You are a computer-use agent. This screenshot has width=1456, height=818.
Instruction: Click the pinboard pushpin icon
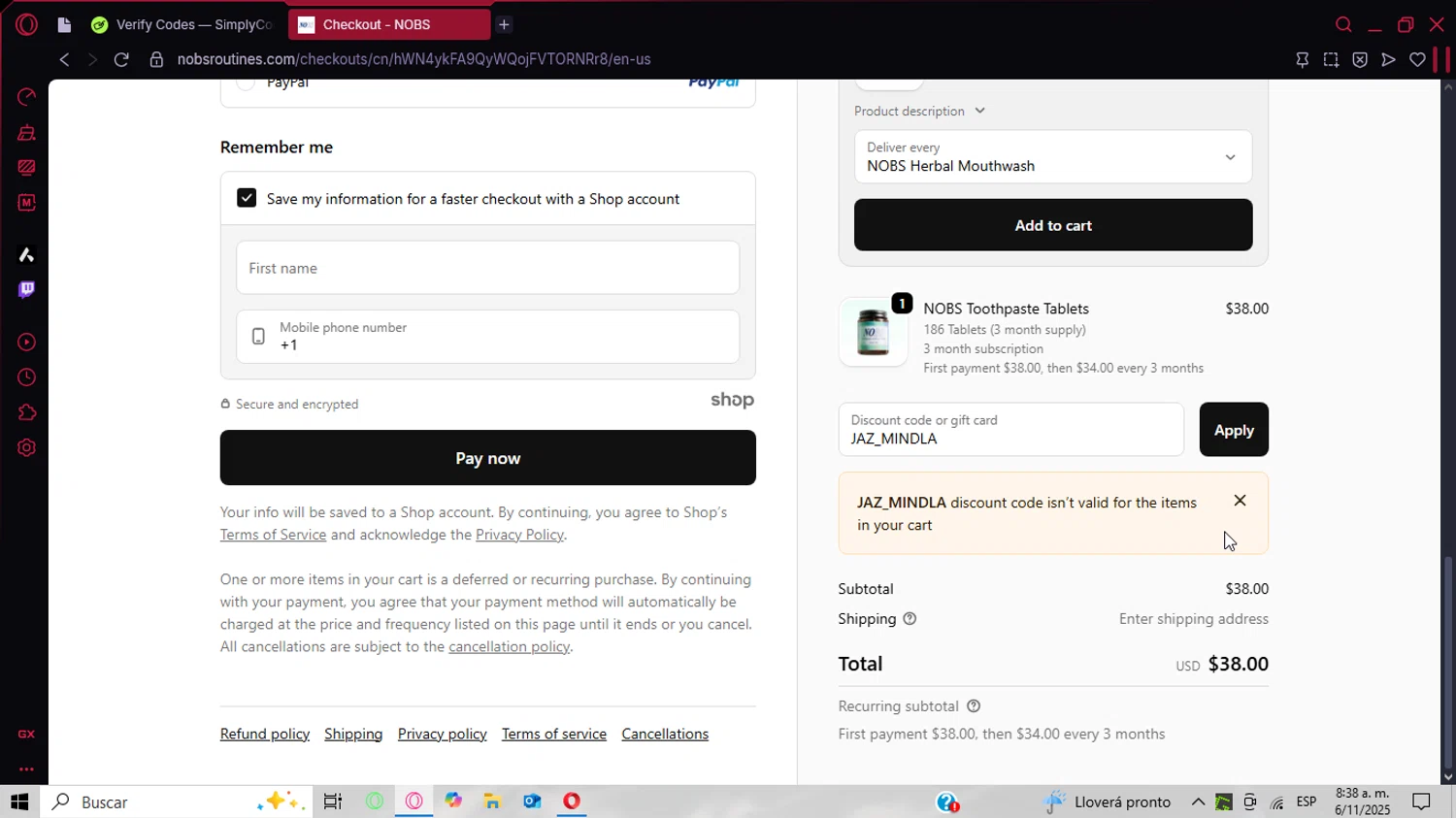point(1303,59)
